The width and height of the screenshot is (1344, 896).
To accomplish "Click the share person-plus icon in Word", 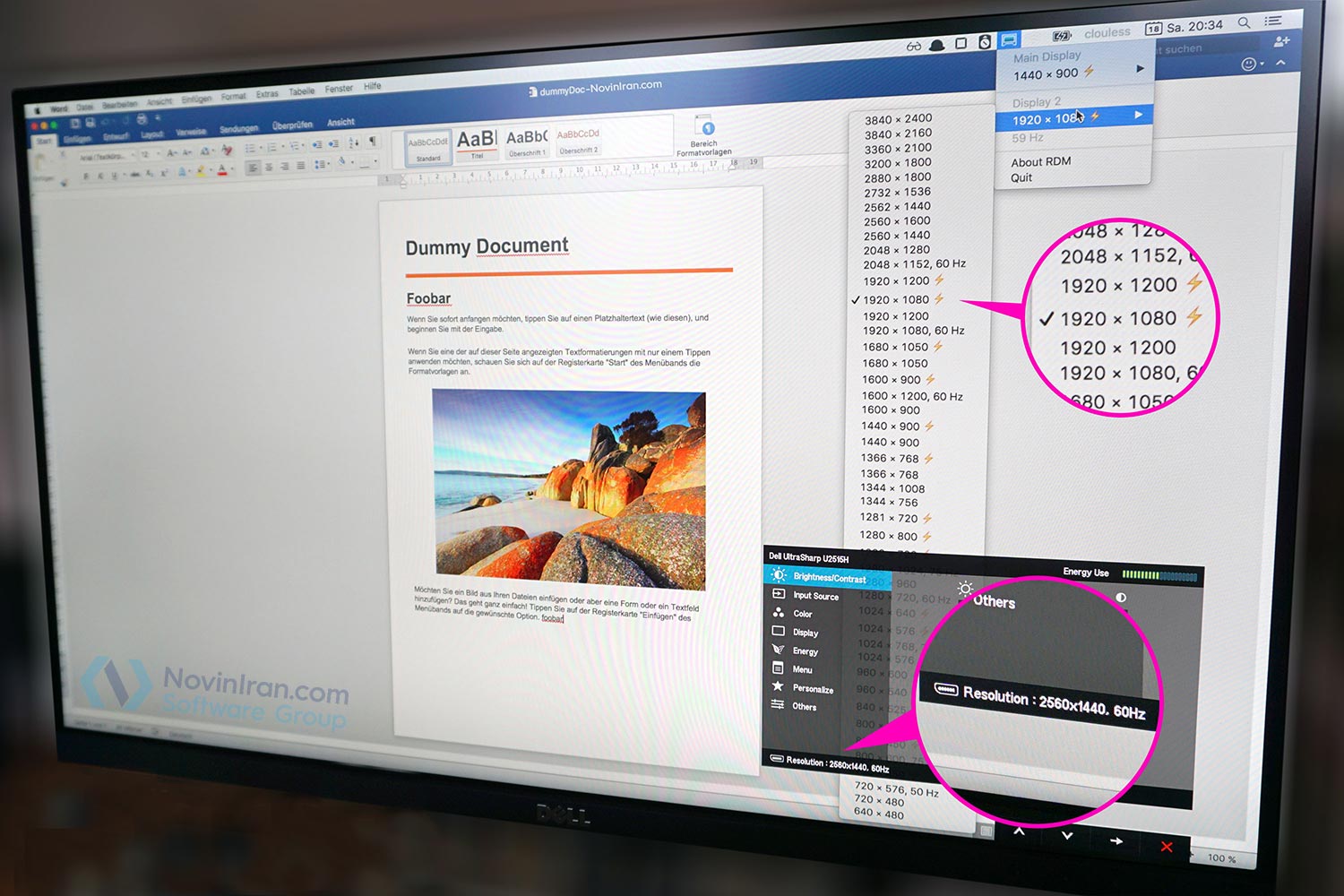I will pos(1282,41).
